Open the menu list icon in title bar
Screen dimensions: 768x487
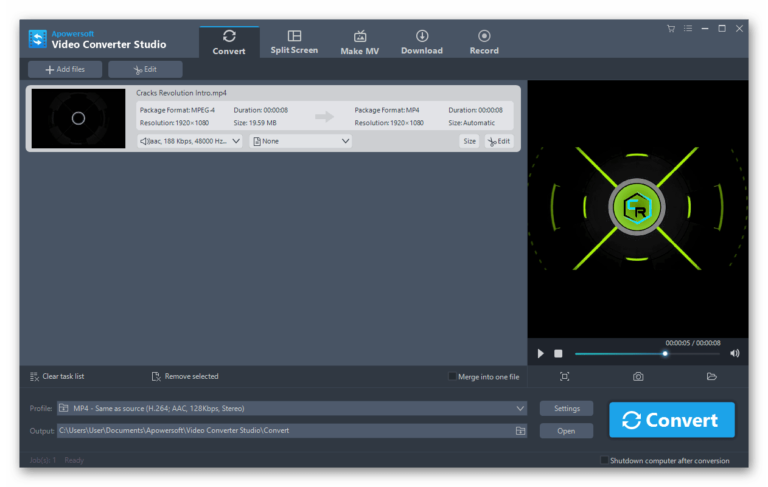pos(688,28)
